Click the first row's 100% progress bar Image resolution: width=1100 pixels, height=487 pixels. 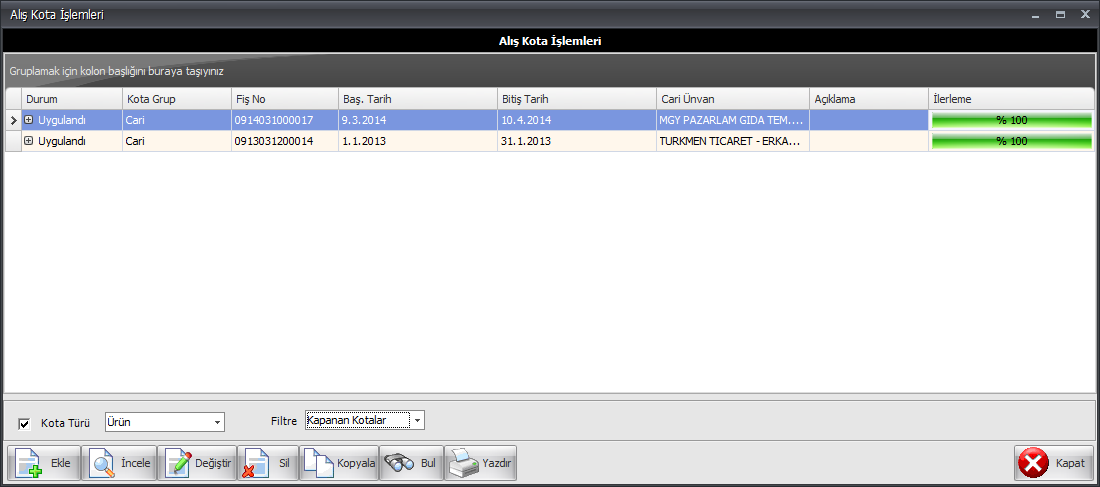[1010, 120]
